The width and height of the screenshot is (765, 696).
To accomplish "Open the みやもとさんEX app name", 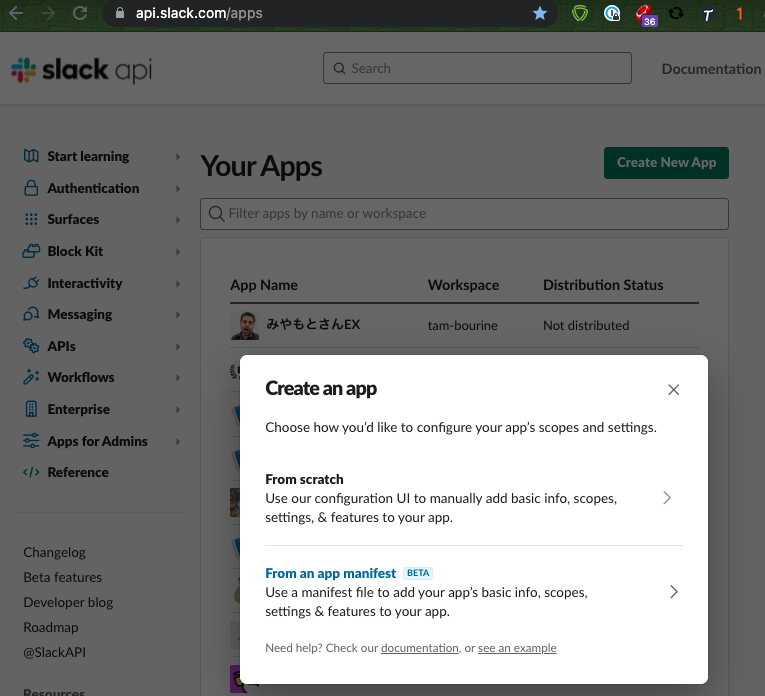I will (x=313, y=324).
